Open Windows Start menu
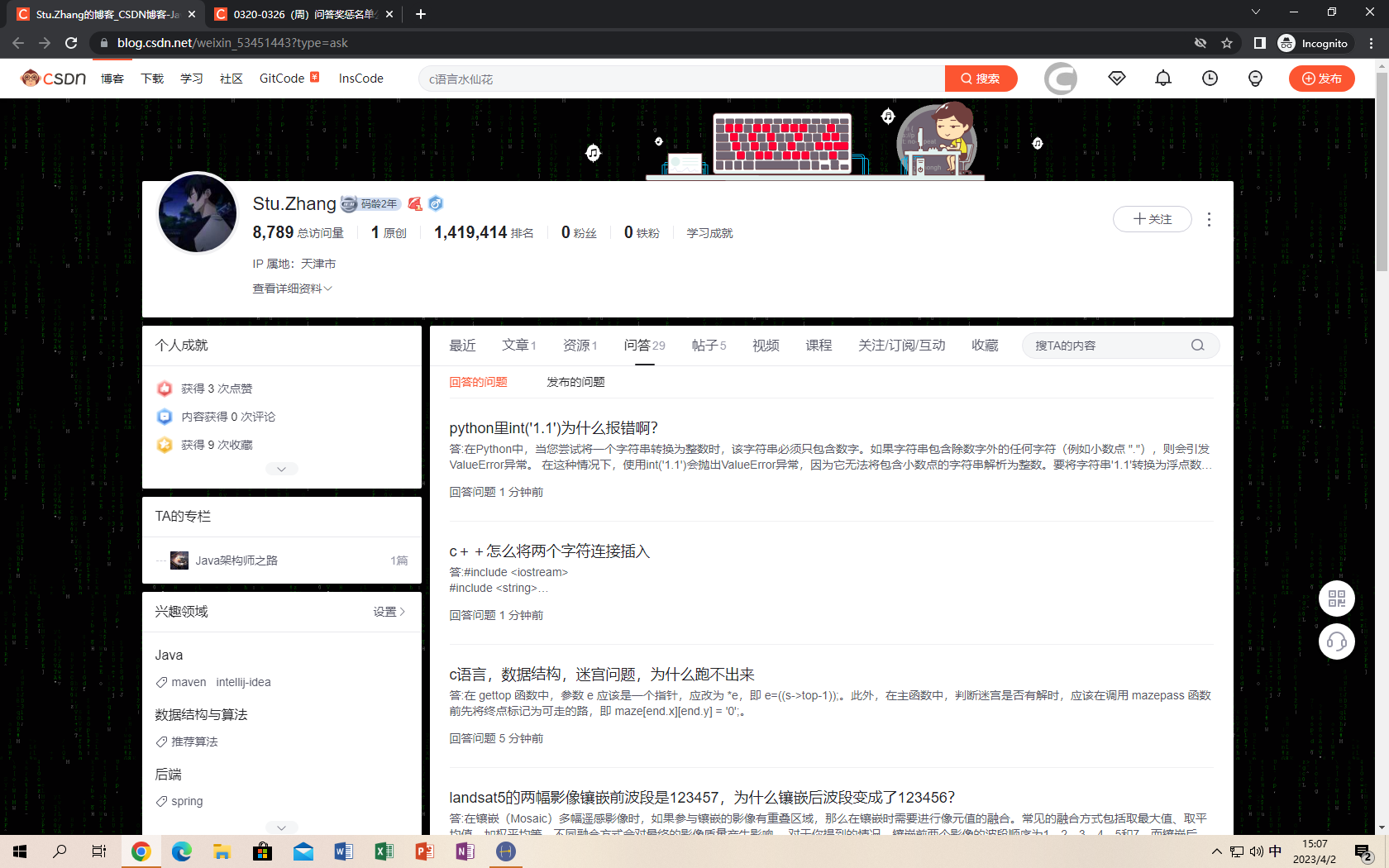 (x=20, y=851)
